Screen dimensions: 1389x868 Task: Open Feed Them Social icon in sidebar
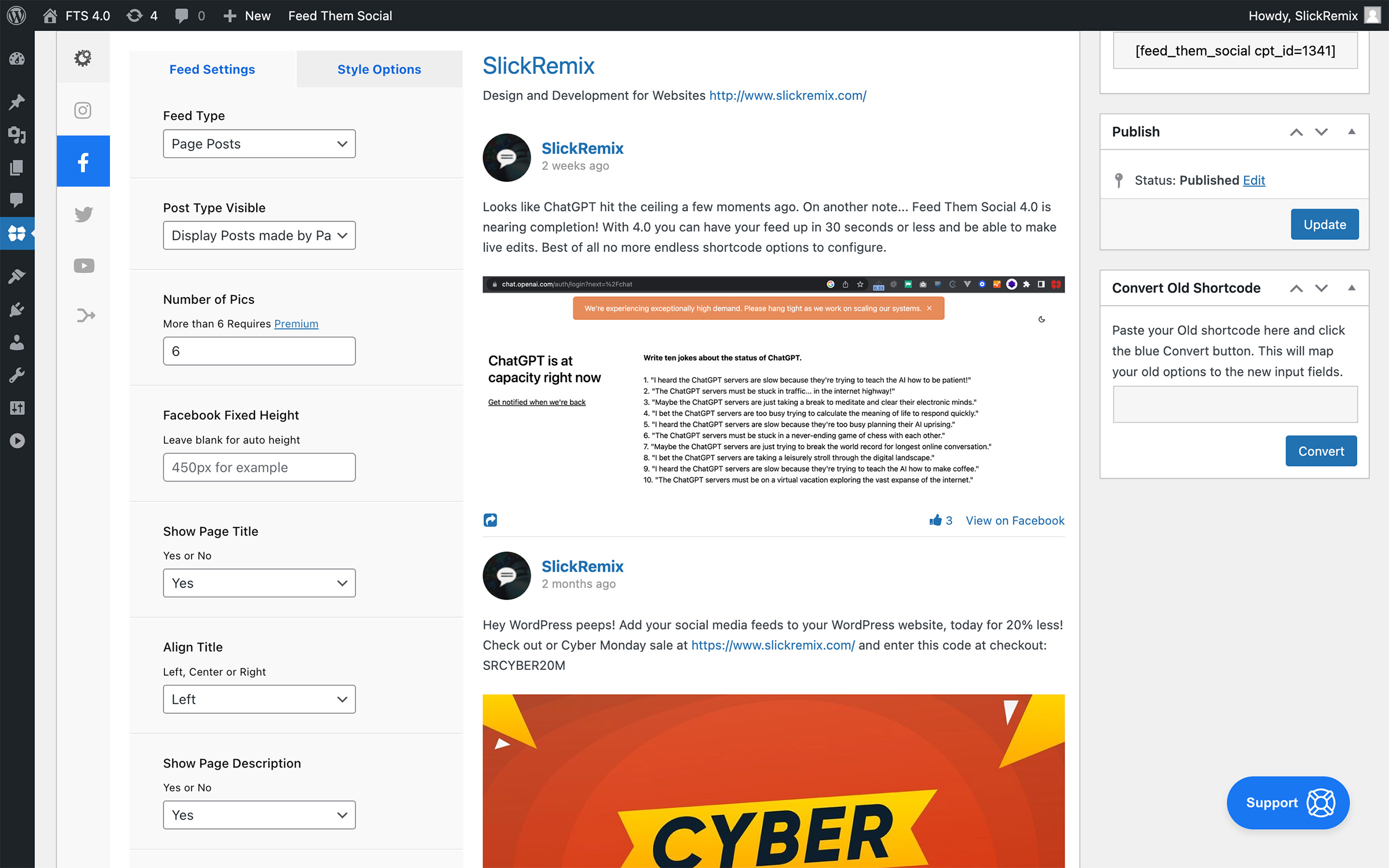tap(17, 233)
